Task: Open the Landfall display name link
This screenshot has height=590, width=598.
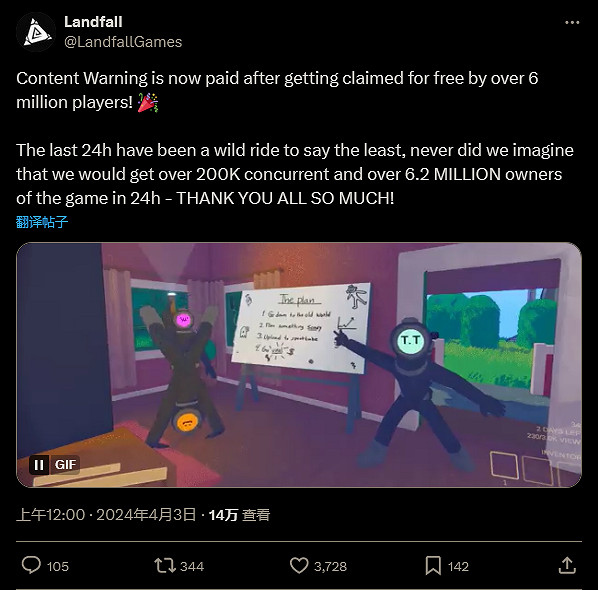Action: pos(93,22)
